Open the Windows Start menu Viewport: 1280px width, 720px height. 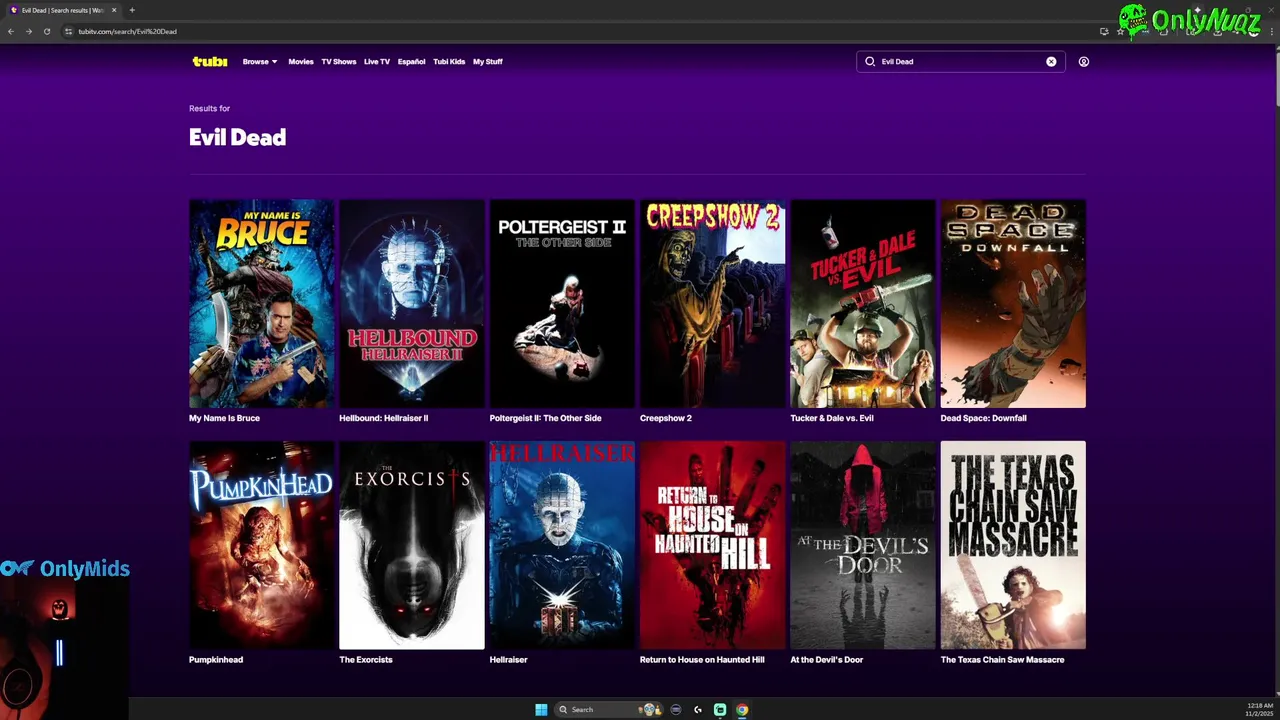(x=541, y=710)
